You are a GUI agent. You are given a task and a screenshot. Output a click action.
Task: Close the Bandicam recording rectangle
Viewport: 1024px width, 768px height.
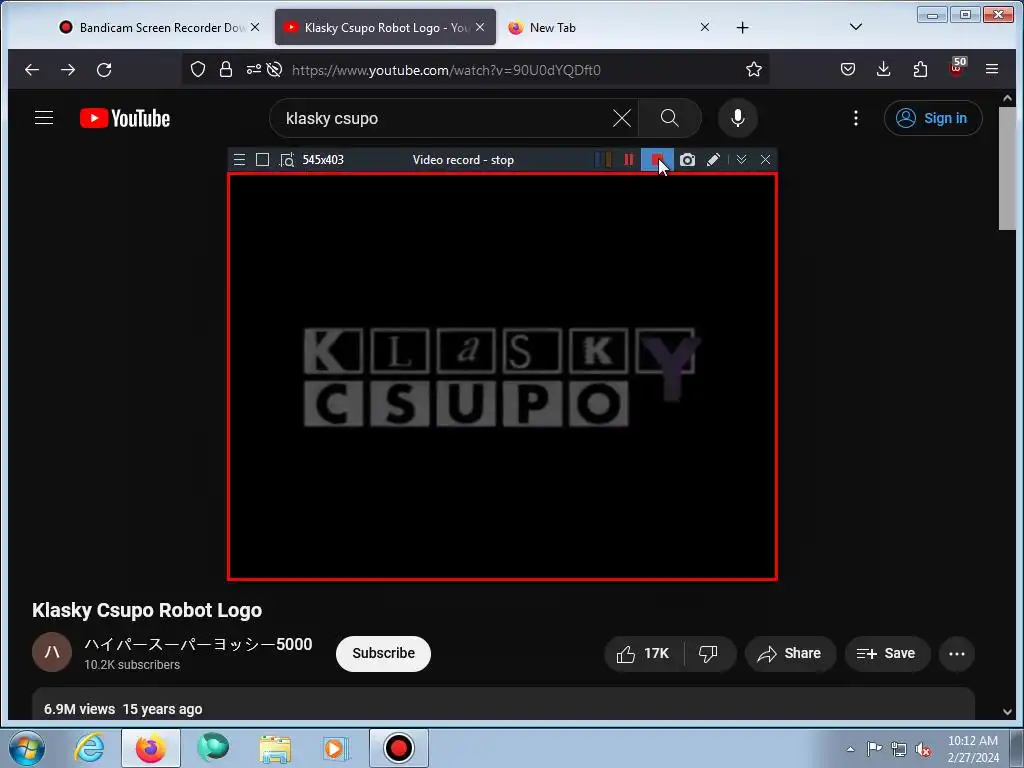(765, 160)
